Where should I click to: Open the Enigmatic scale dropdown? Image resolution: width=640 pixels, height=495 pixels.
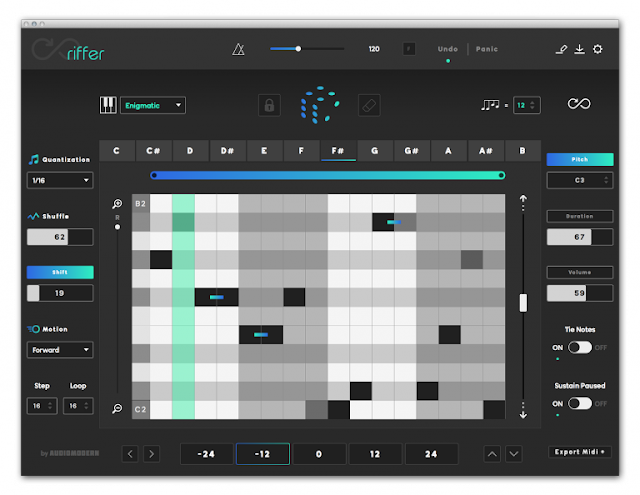pos(153,105)
